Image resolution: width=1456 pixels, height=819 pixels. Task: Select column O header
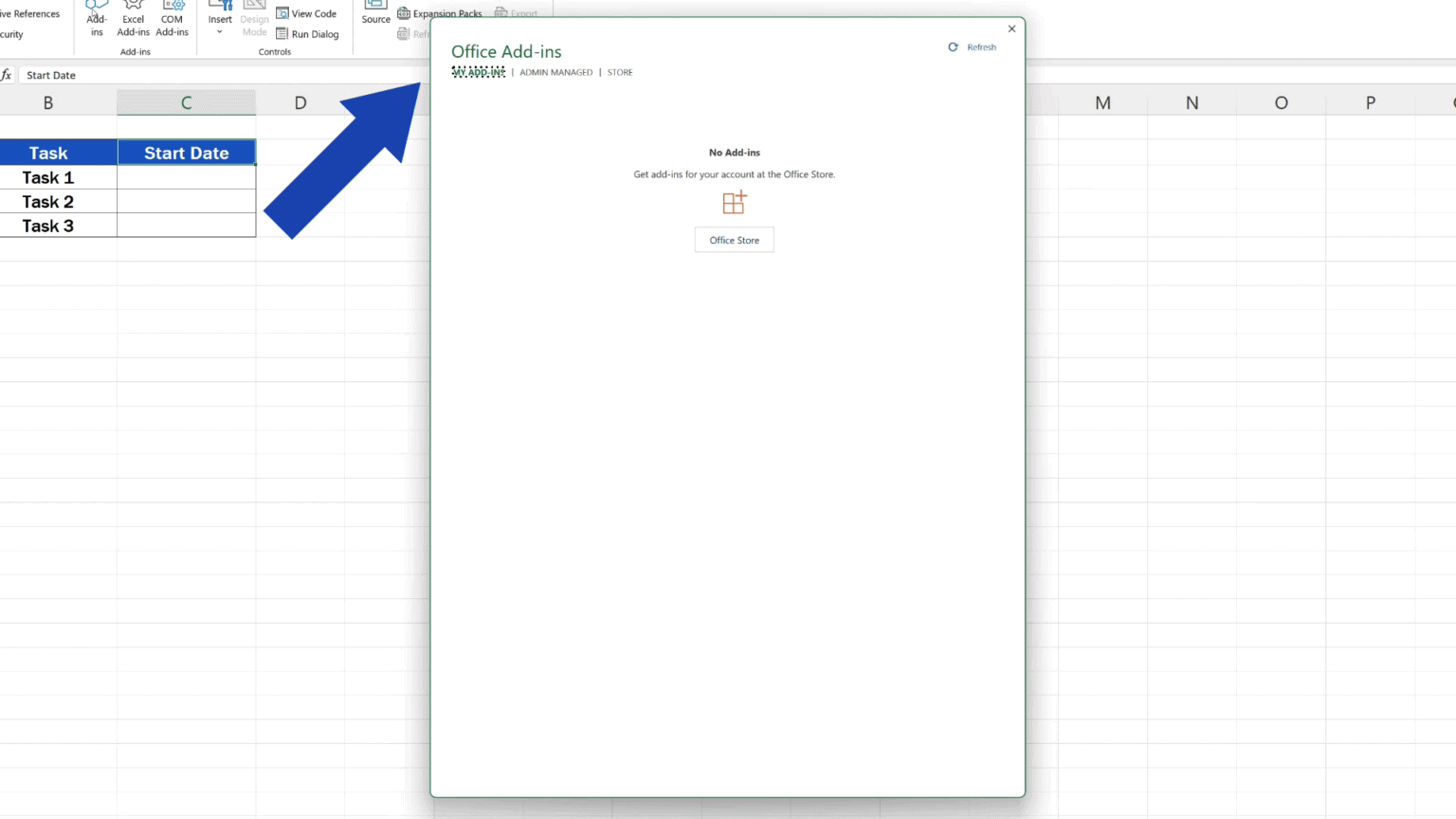(1281, 102)
